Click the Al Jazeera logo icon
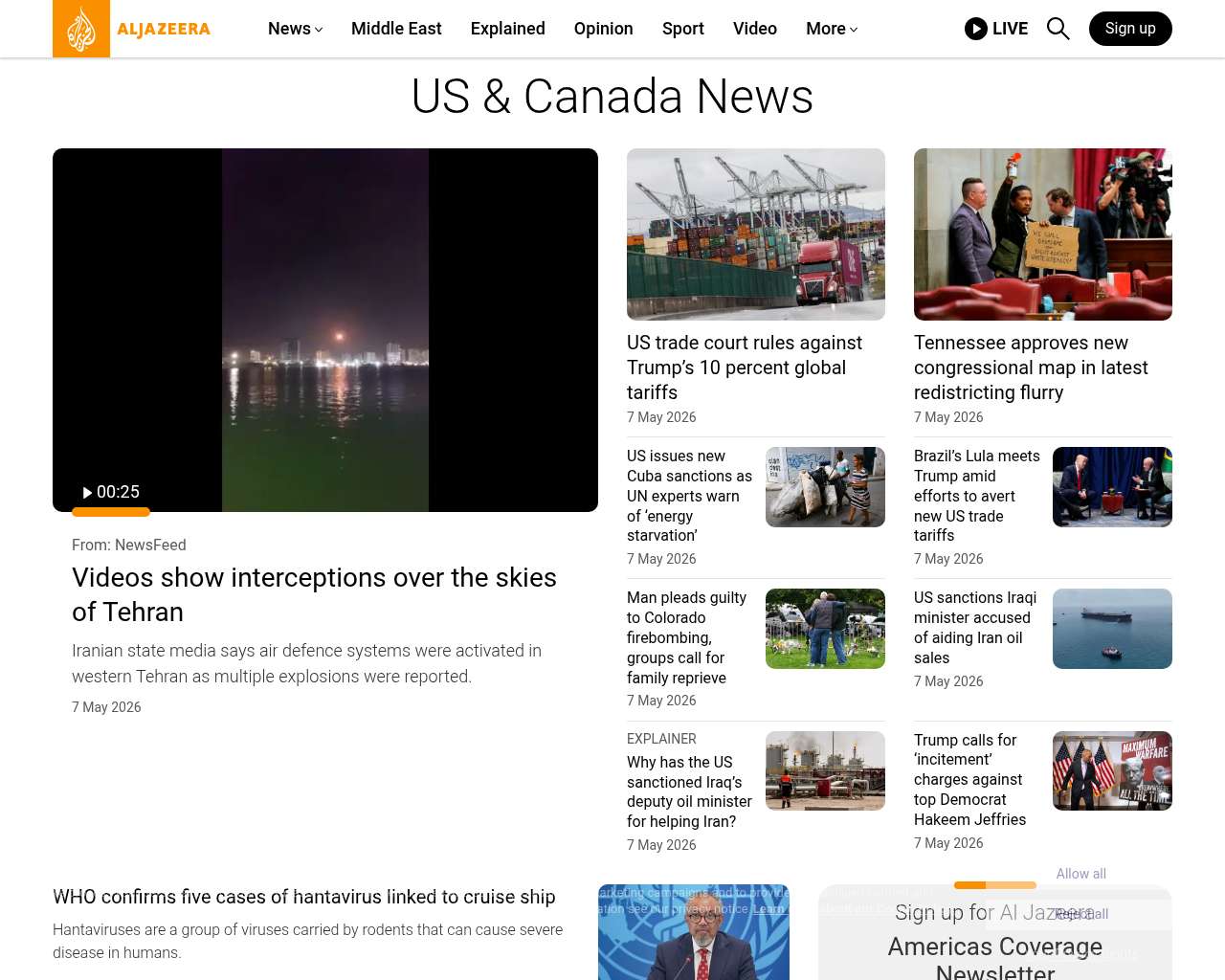1225x980 pixels. point(81,29)
